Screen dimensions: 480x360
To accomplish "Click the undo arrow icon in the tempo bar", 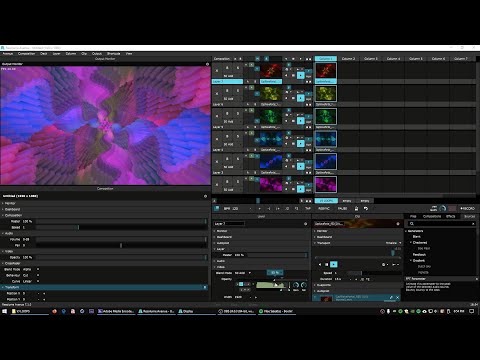I will click(x=366, y=209).
